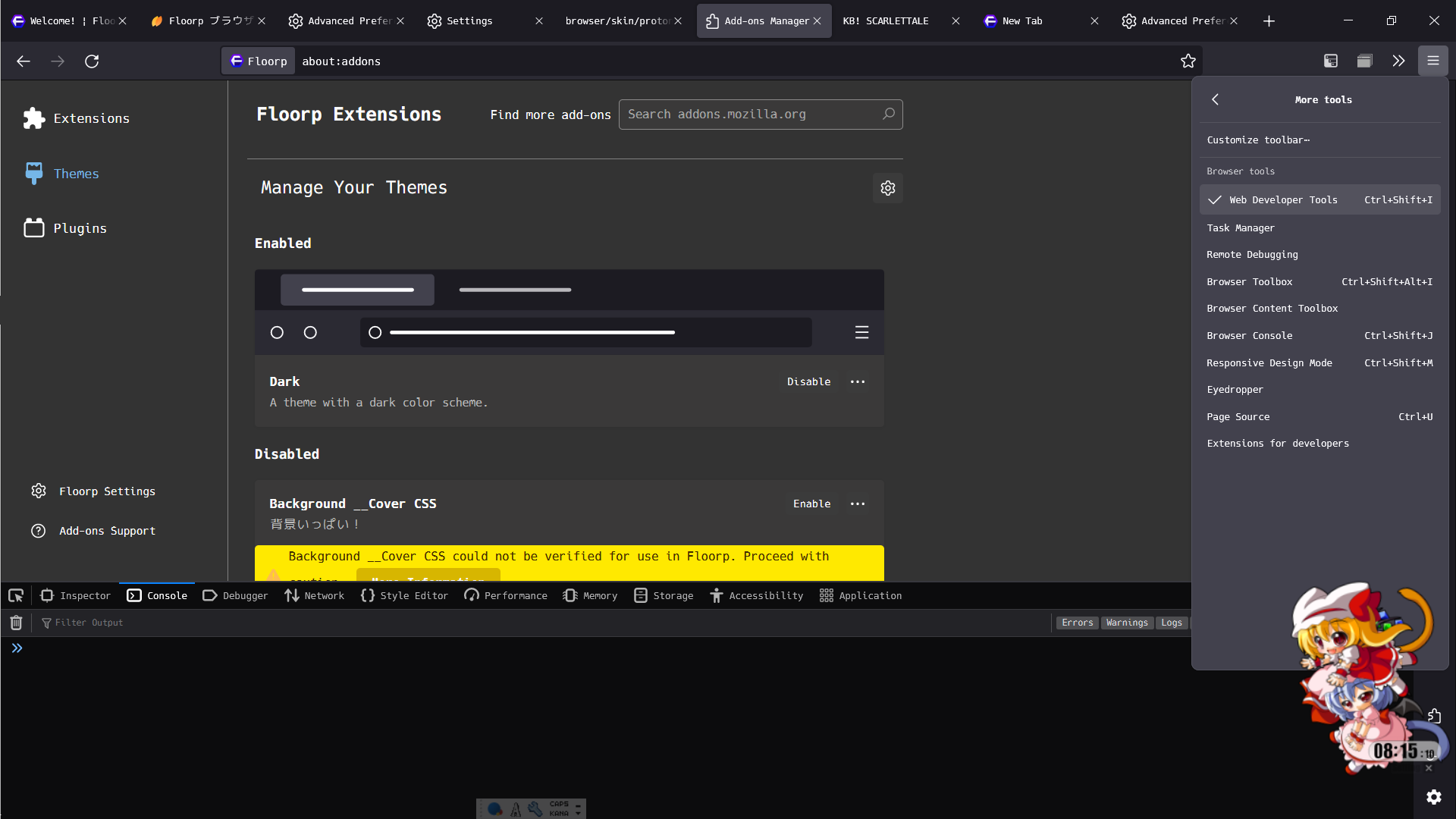Image resolution: width=1456 pixels, height=819 pixels.
Task: Disable the Dark theme
Action: point(808,382)
